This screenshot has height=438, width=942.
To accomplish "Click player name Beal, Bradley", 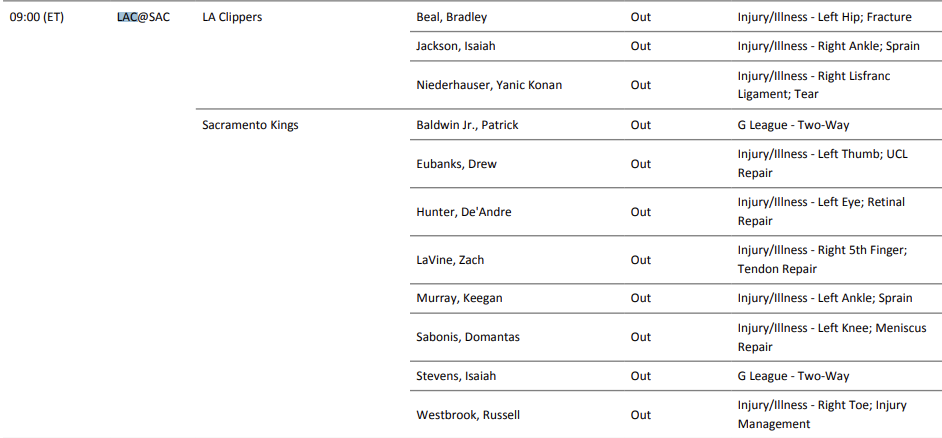I will pyautogui.click(x=451, y=17).
